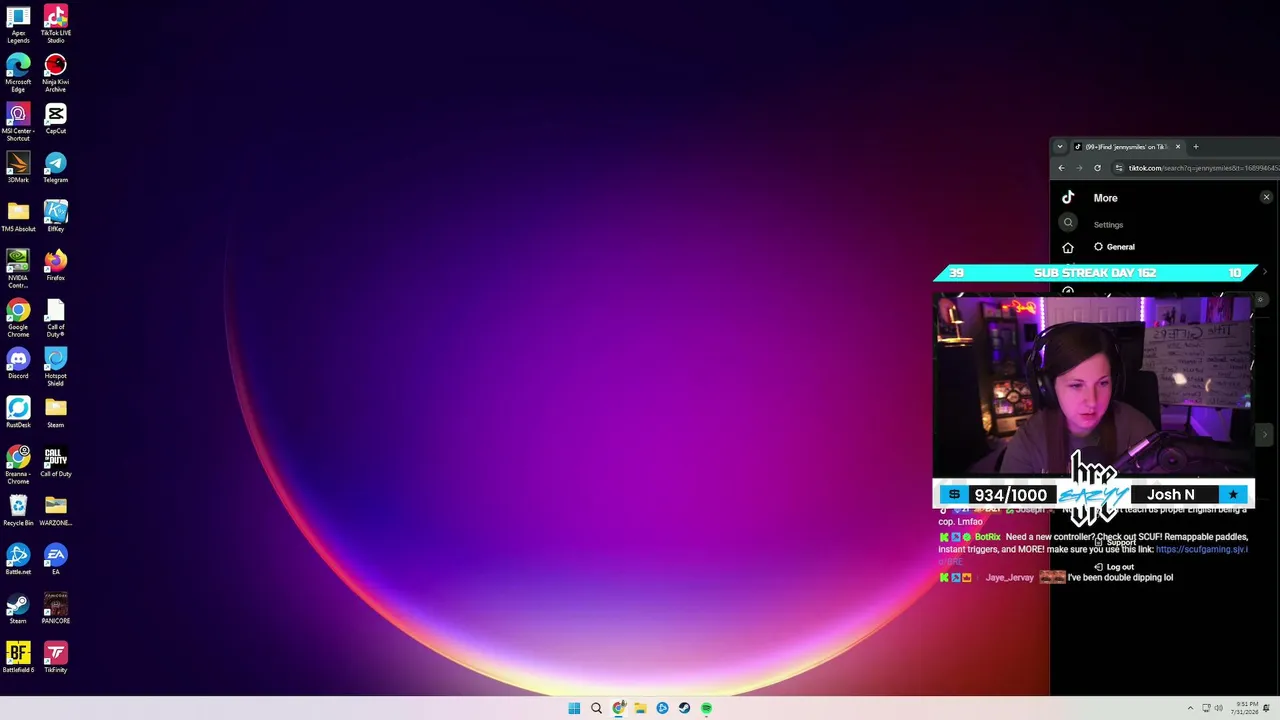Viewport: 1280px width, 720px height.
Task: Select the MSI Center shortcut icon
Action: 18,122
